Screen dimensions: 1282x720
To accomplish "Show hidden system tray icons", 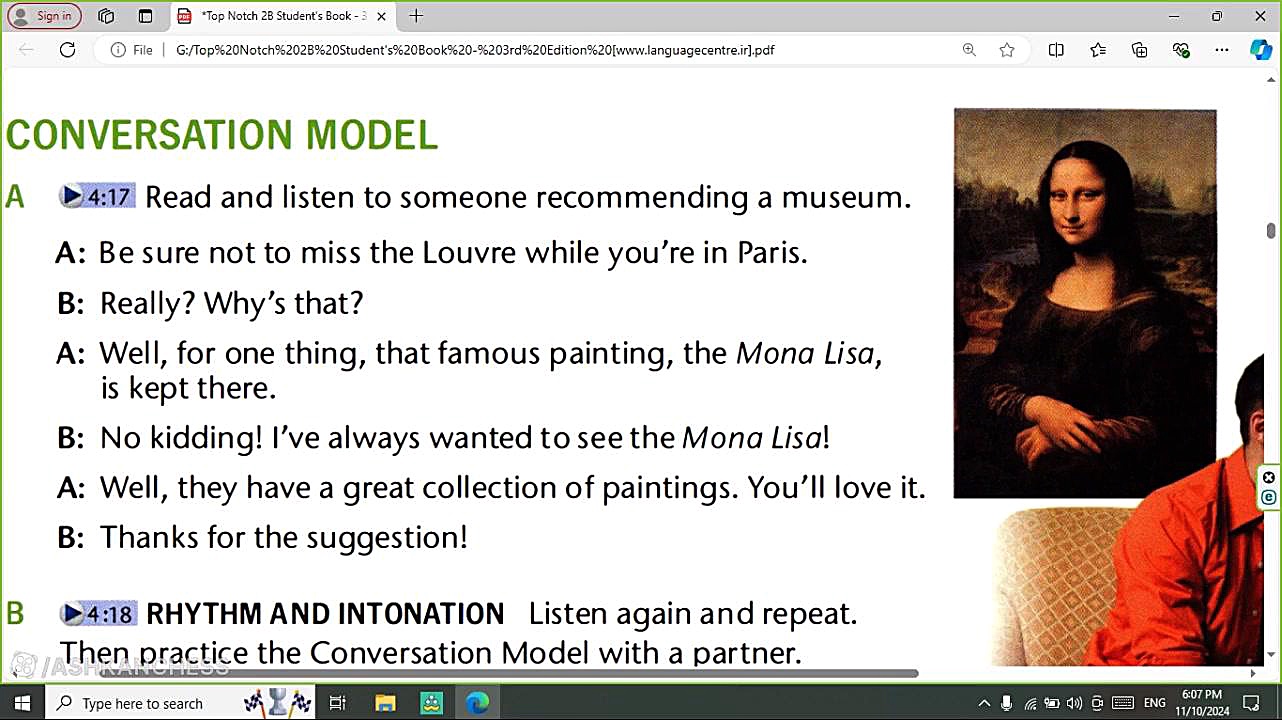I will [x=984, y=703].
